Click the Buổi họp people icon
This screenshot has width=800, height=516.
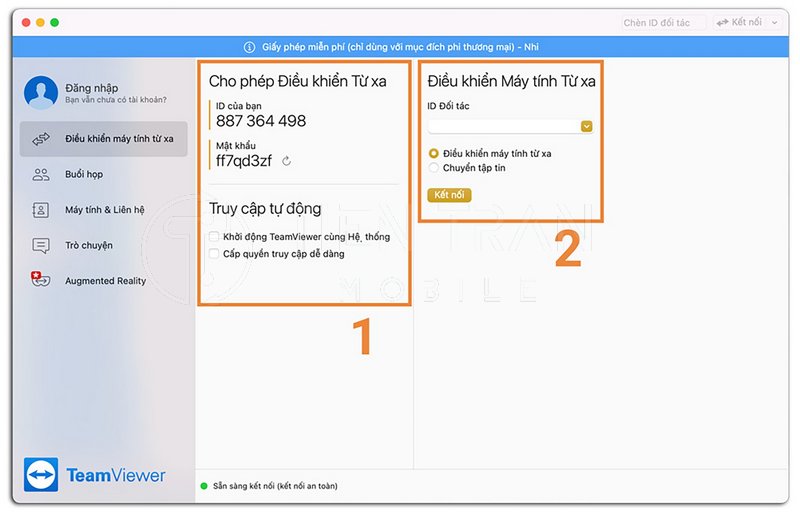coord(41,175)
